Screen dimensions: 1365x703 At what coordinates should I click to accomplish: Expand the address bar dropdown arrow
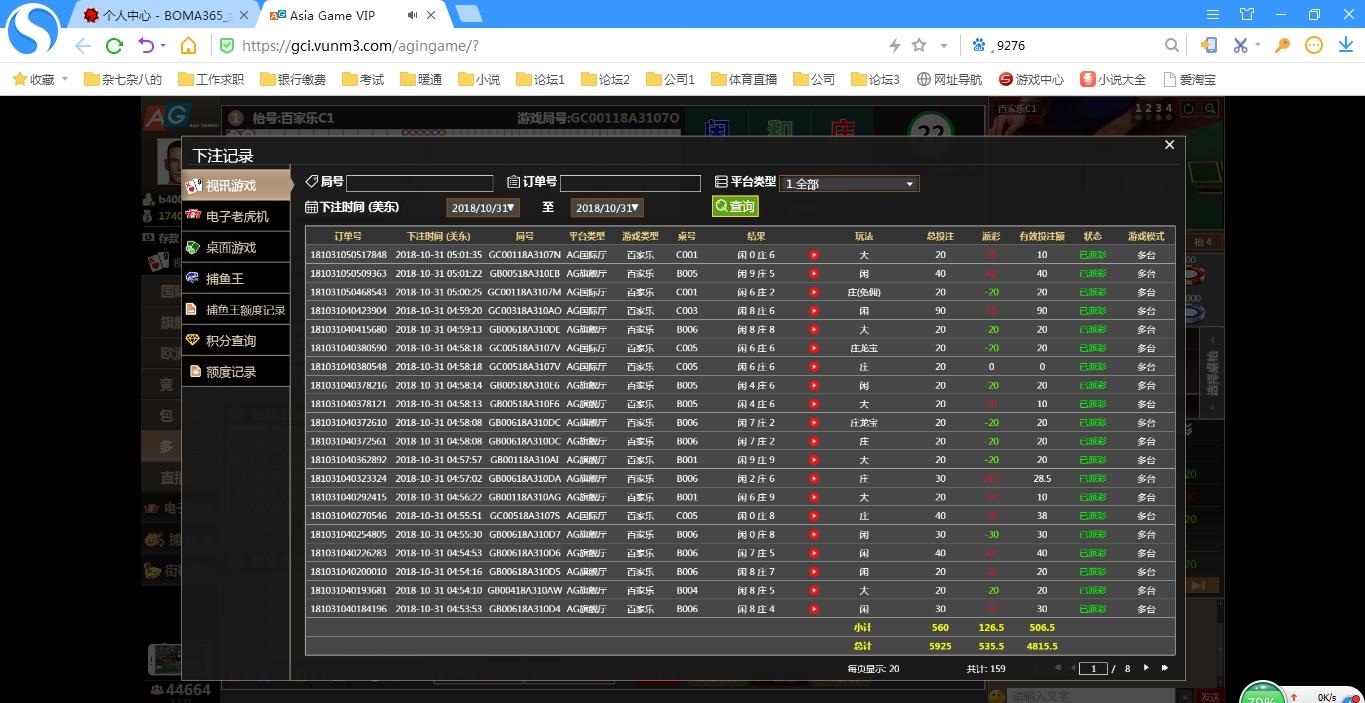point(943,46)
